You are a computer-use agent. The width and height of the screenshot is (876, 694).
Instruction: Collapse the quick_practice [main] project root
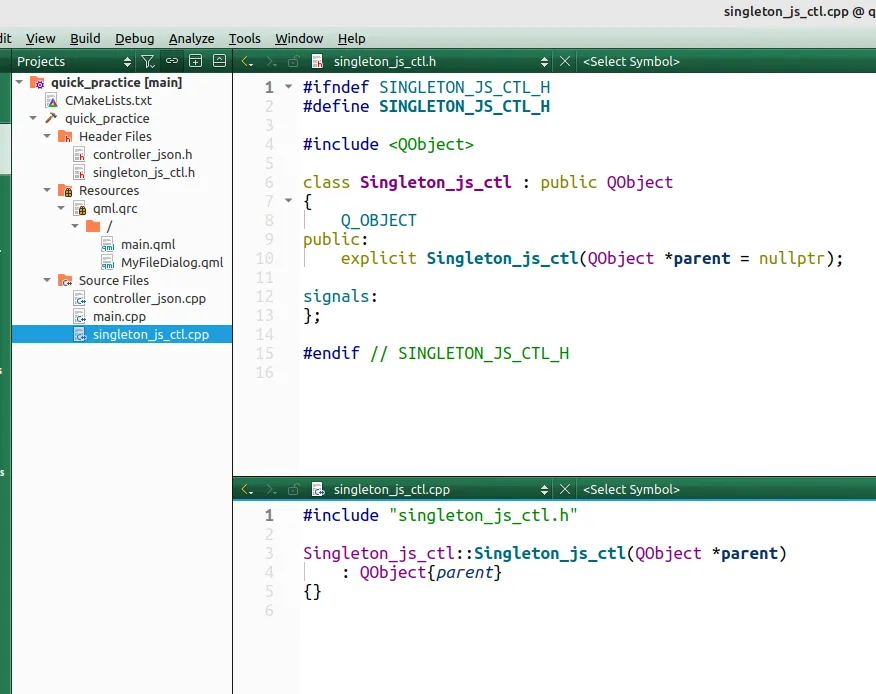(20, 82)
